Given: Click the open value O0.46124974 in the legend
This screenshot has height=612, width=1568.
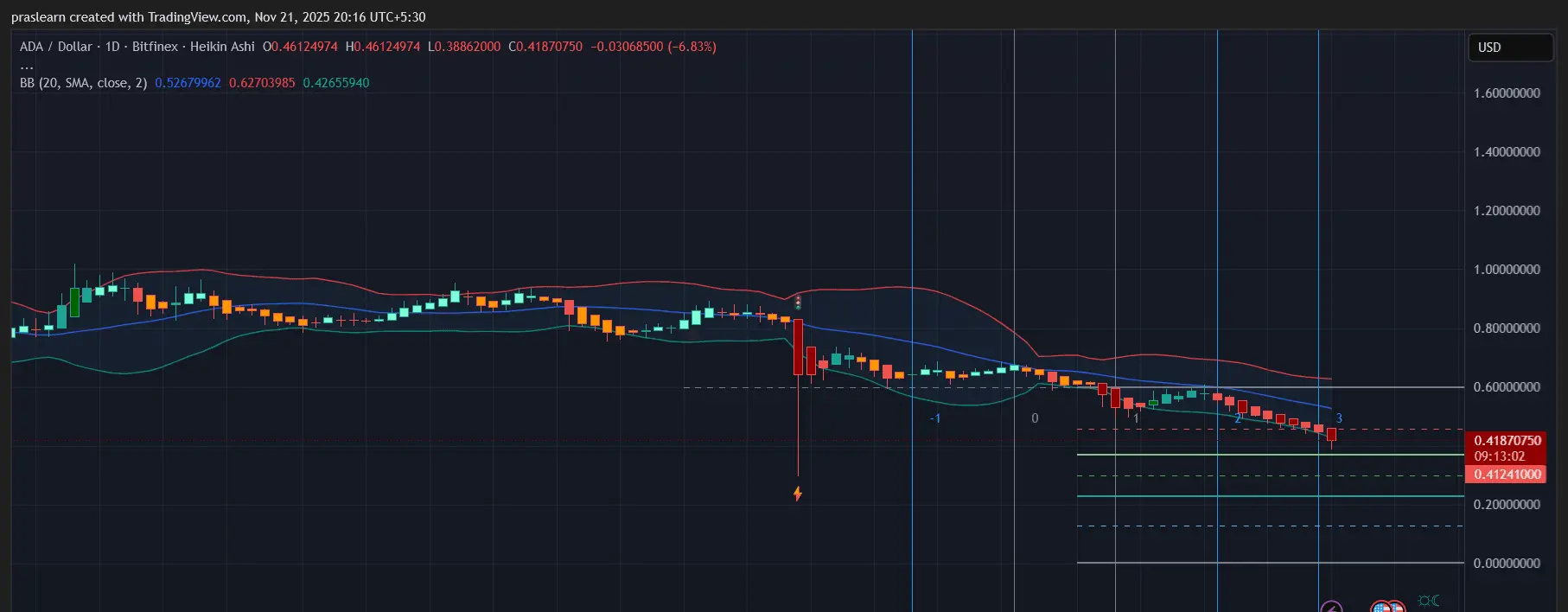Looking at the screenshot, I should coord(300,47).
